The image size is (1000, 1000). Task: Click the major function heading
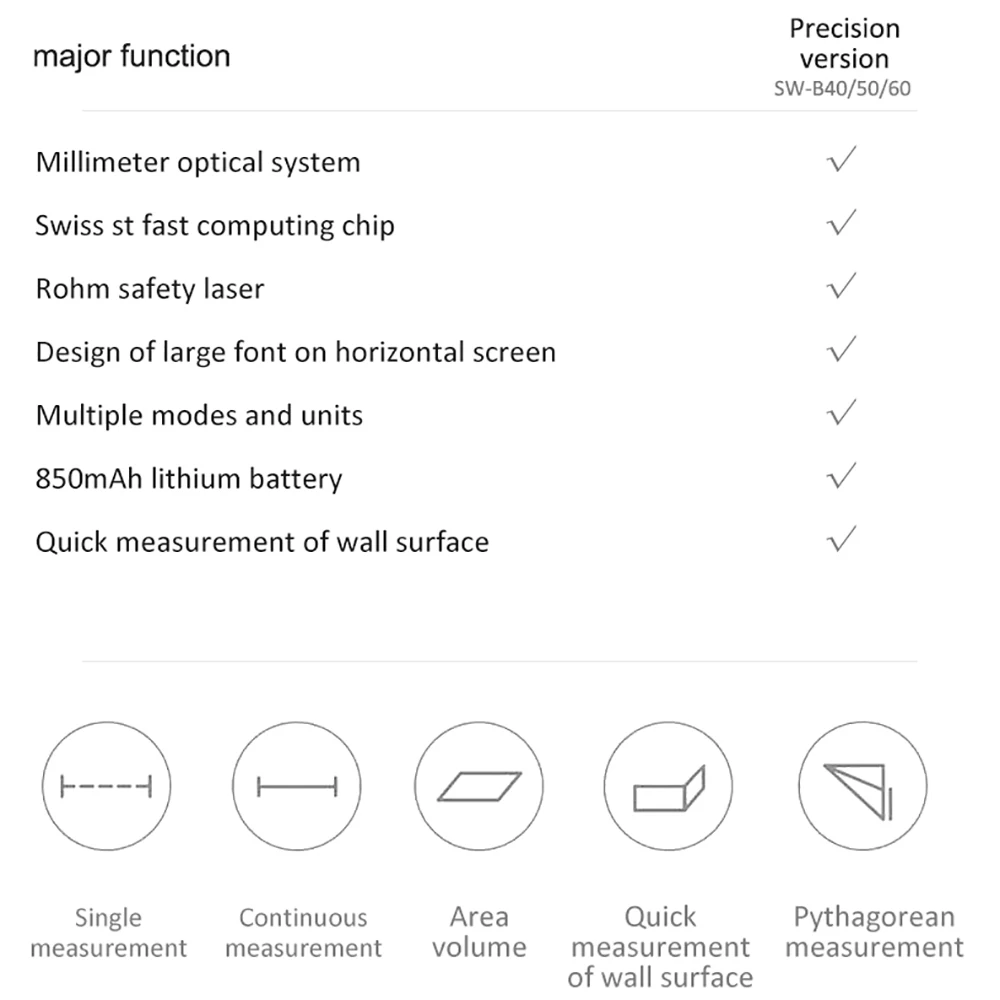pos(132,56)
